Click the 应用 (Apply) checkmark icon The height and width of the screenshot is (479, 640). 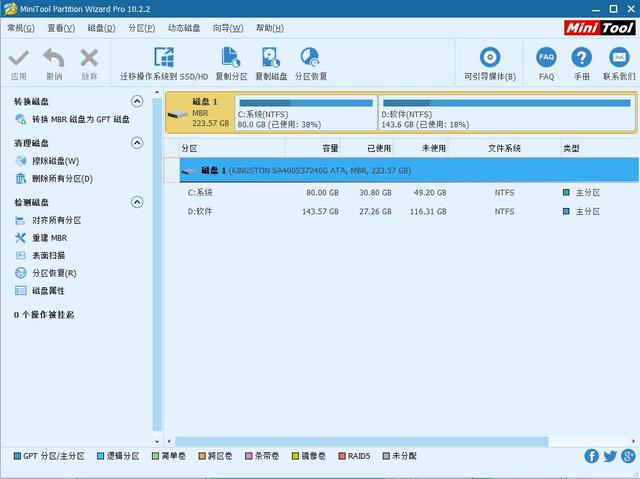pos(19,59)
